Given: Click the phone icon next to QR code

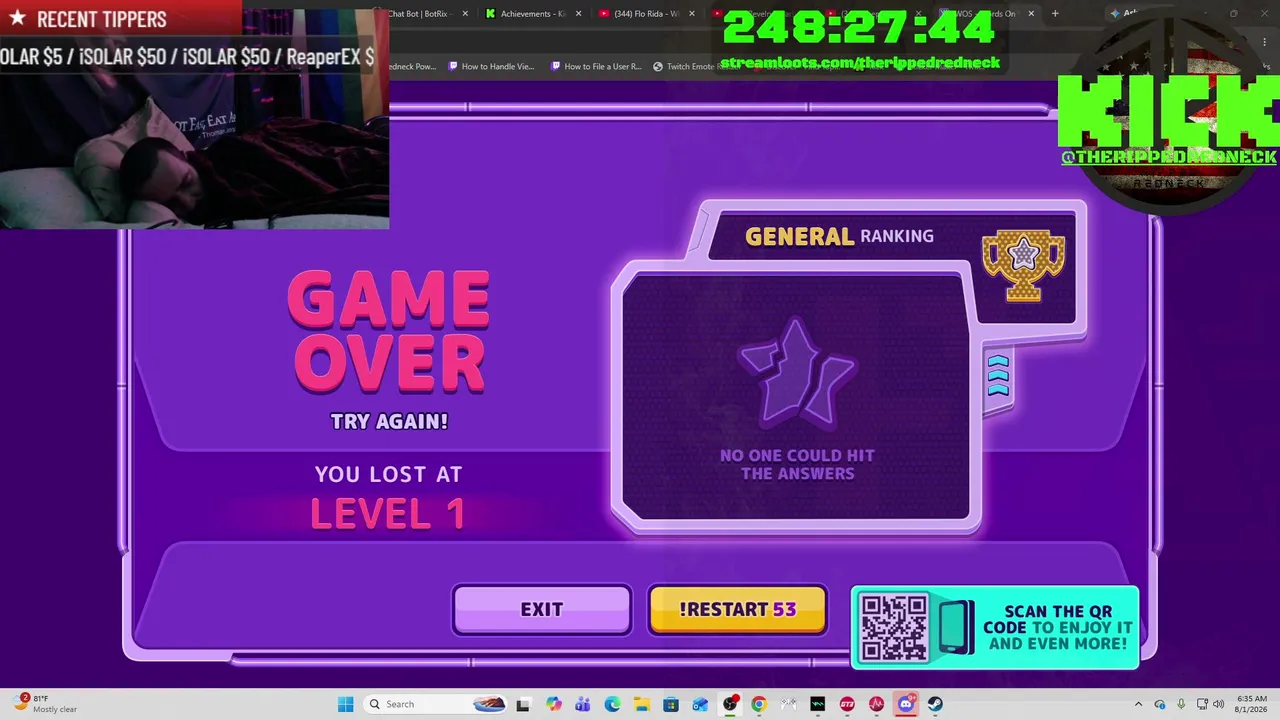Looking at the screenshot, I should [955, 627].
